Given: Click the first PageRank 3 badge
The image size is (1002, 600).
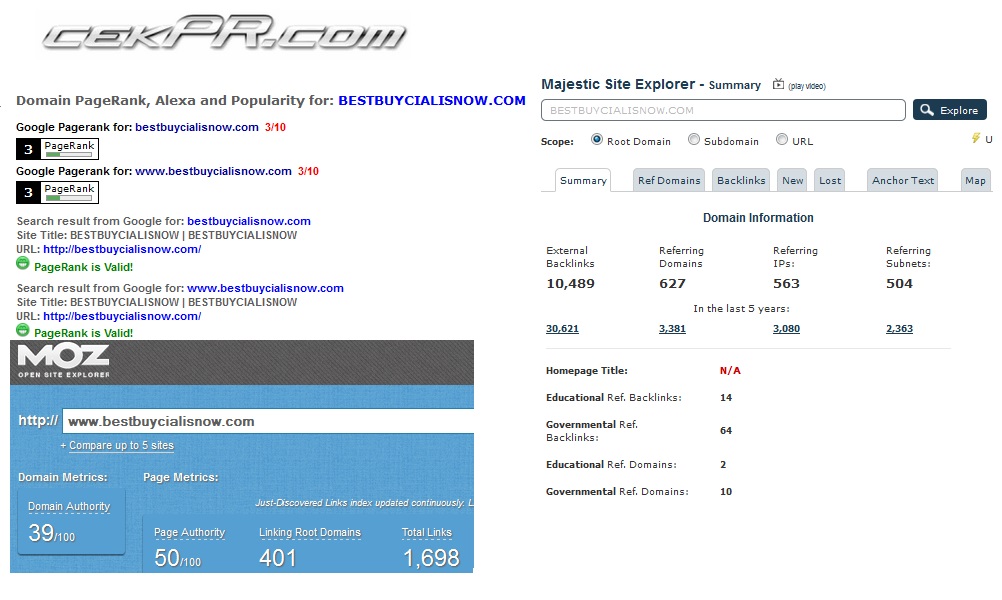Looking at the screenshot, I should (58, 149).
